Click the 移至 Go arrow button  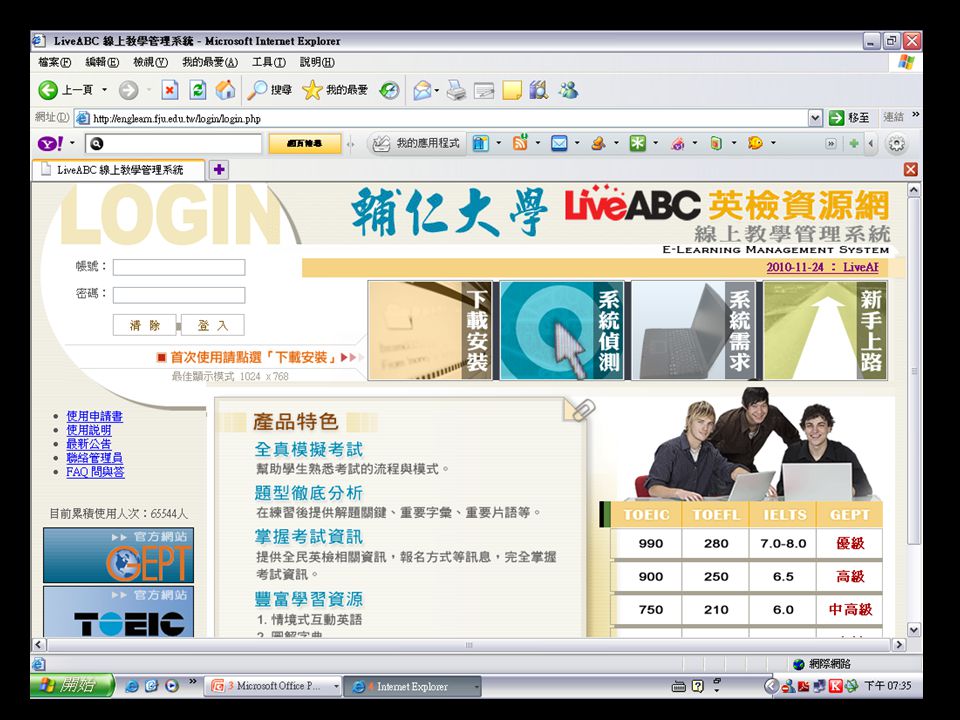pos(849,118)
